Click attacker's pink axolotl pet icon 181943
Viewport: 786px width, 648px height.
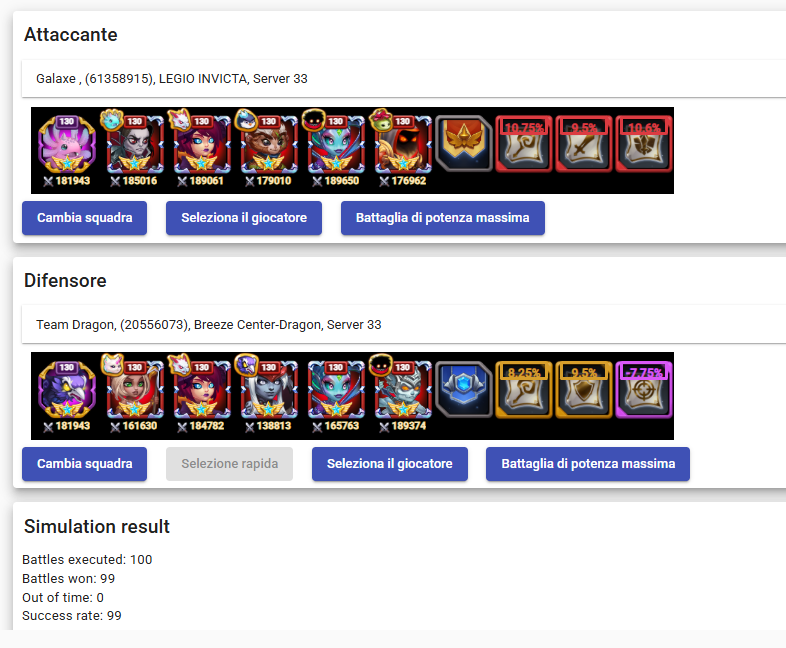coord(67,144)
